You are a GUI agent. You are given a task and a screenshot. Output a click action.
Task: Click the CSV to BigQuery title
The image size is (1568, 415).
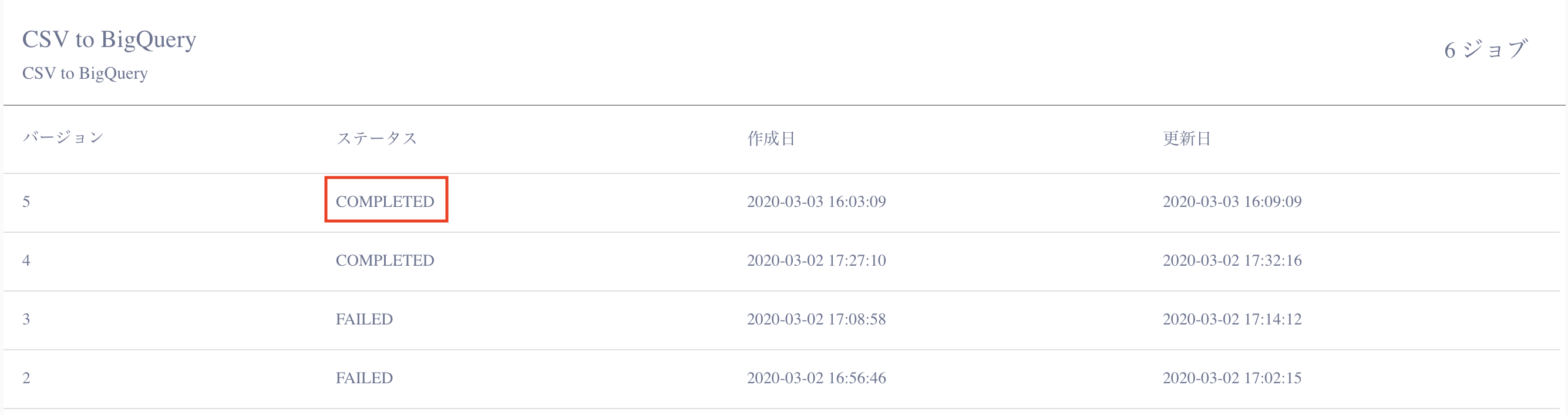tap(109, 39)
